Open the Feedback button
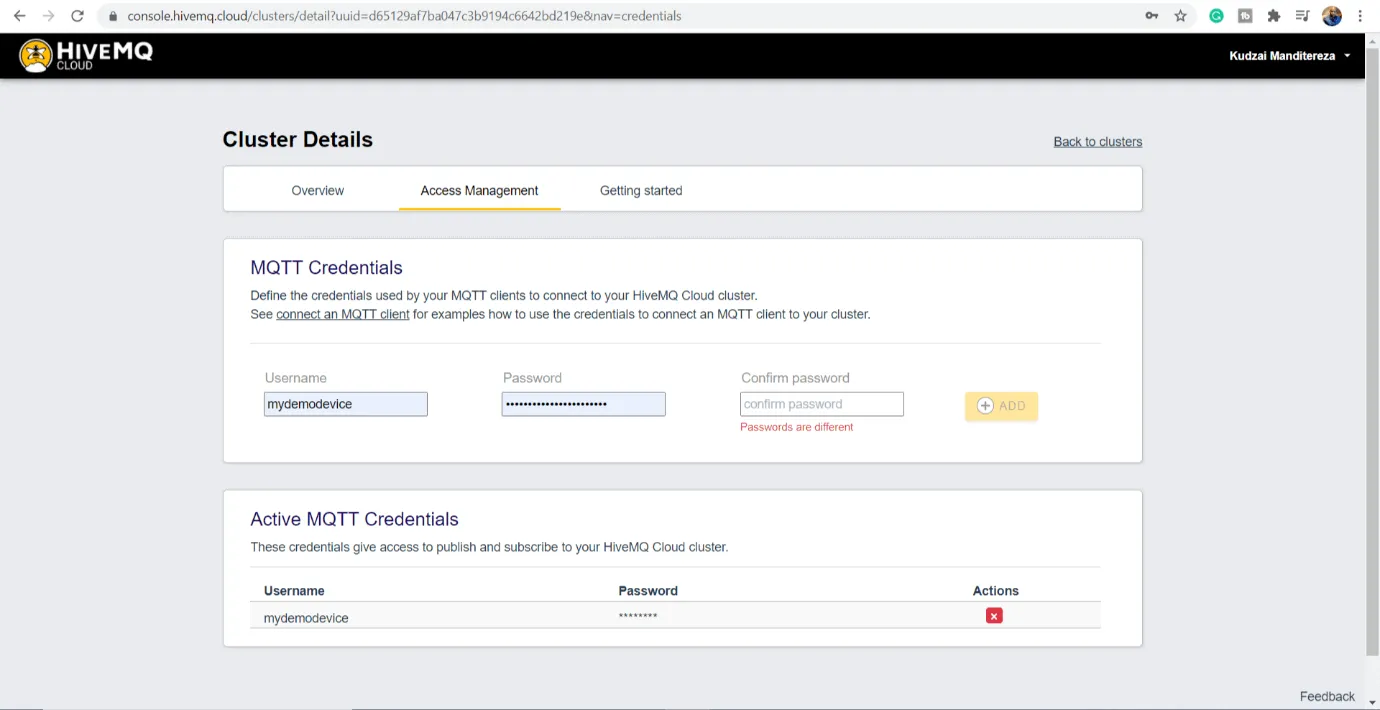This screenshot has height=710, width=1380. [1327, 696]
